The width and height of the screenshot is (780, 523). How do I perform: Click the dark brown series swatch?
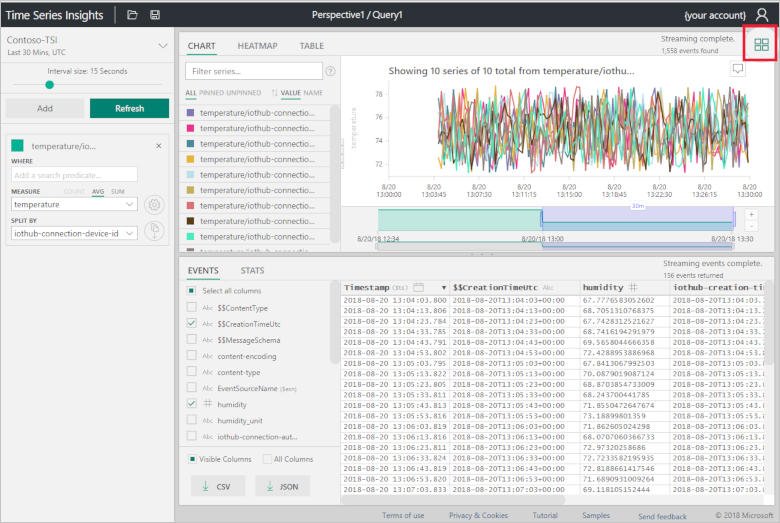point(190,221)
